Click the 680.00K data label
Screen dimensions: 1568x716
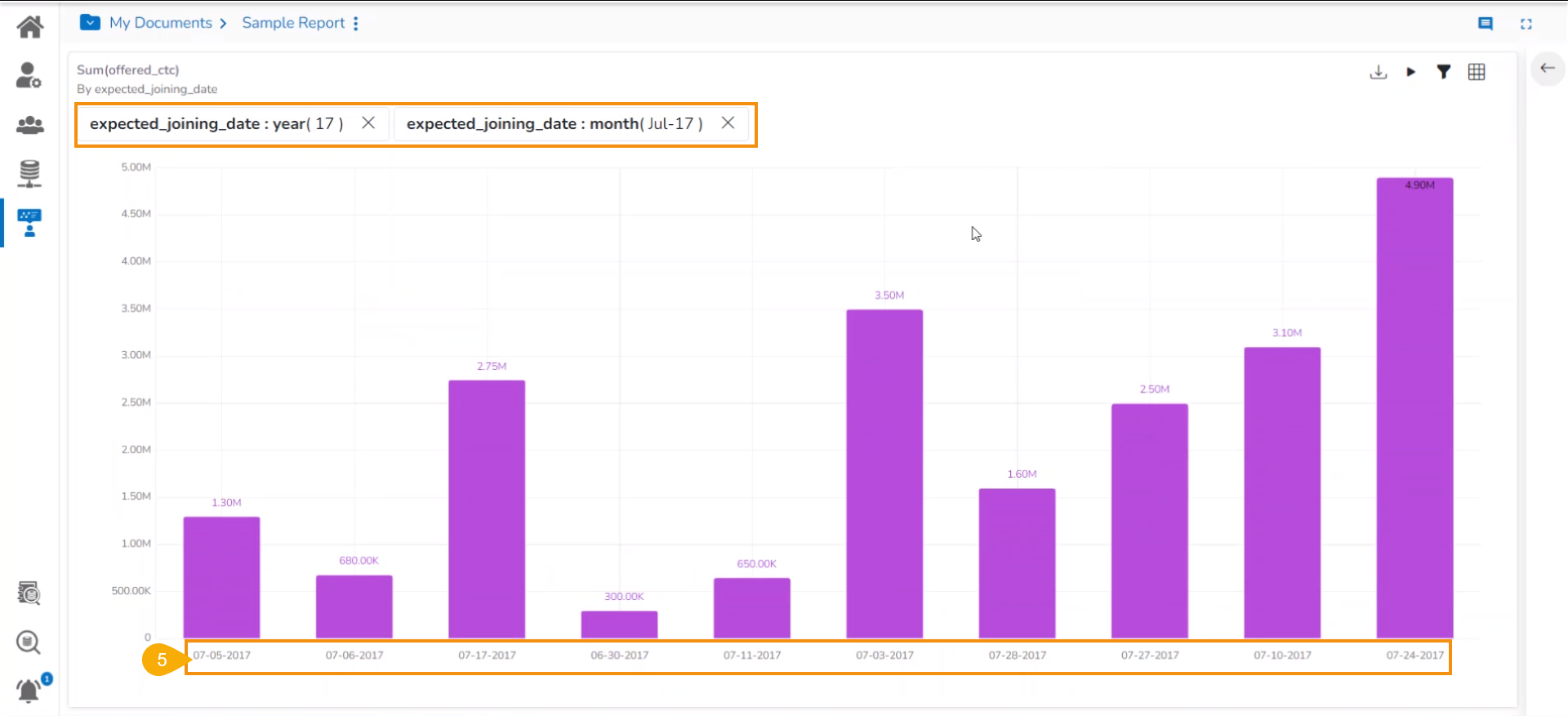[x=359, y=561]
